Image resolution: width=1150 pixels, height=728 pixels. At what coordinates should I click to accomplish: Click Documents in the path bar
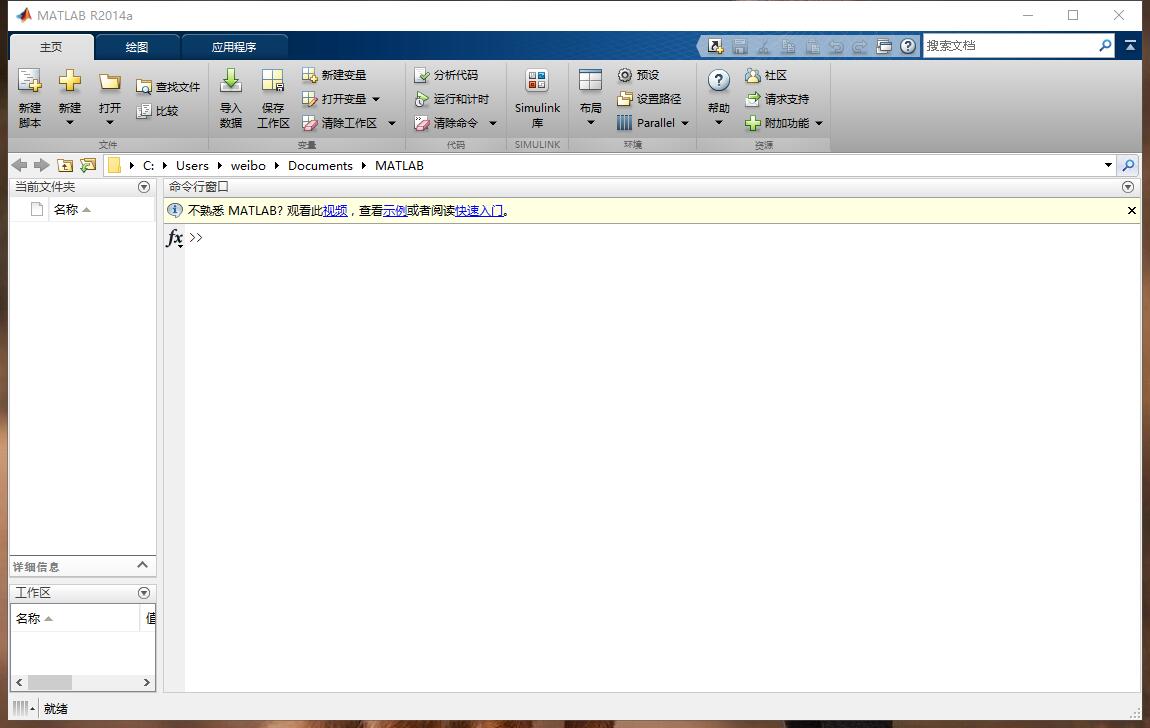point(321,166)
